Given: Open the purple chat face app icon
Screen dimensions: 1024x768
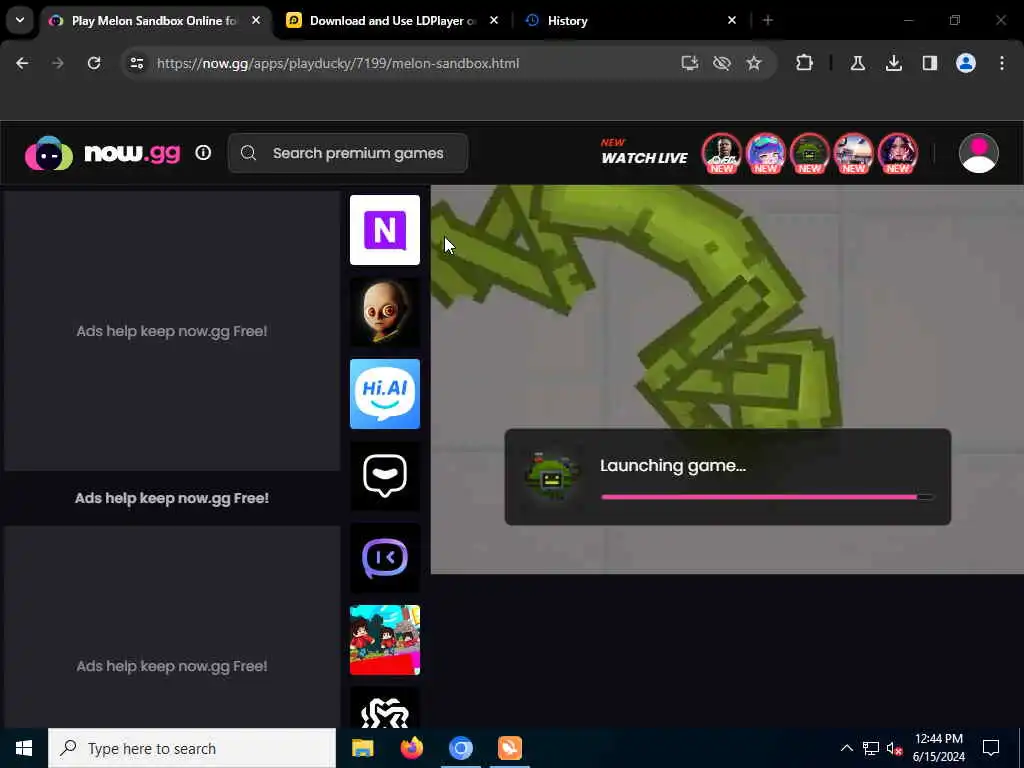Looking at the screenshot, I should [x=385, y=558].
